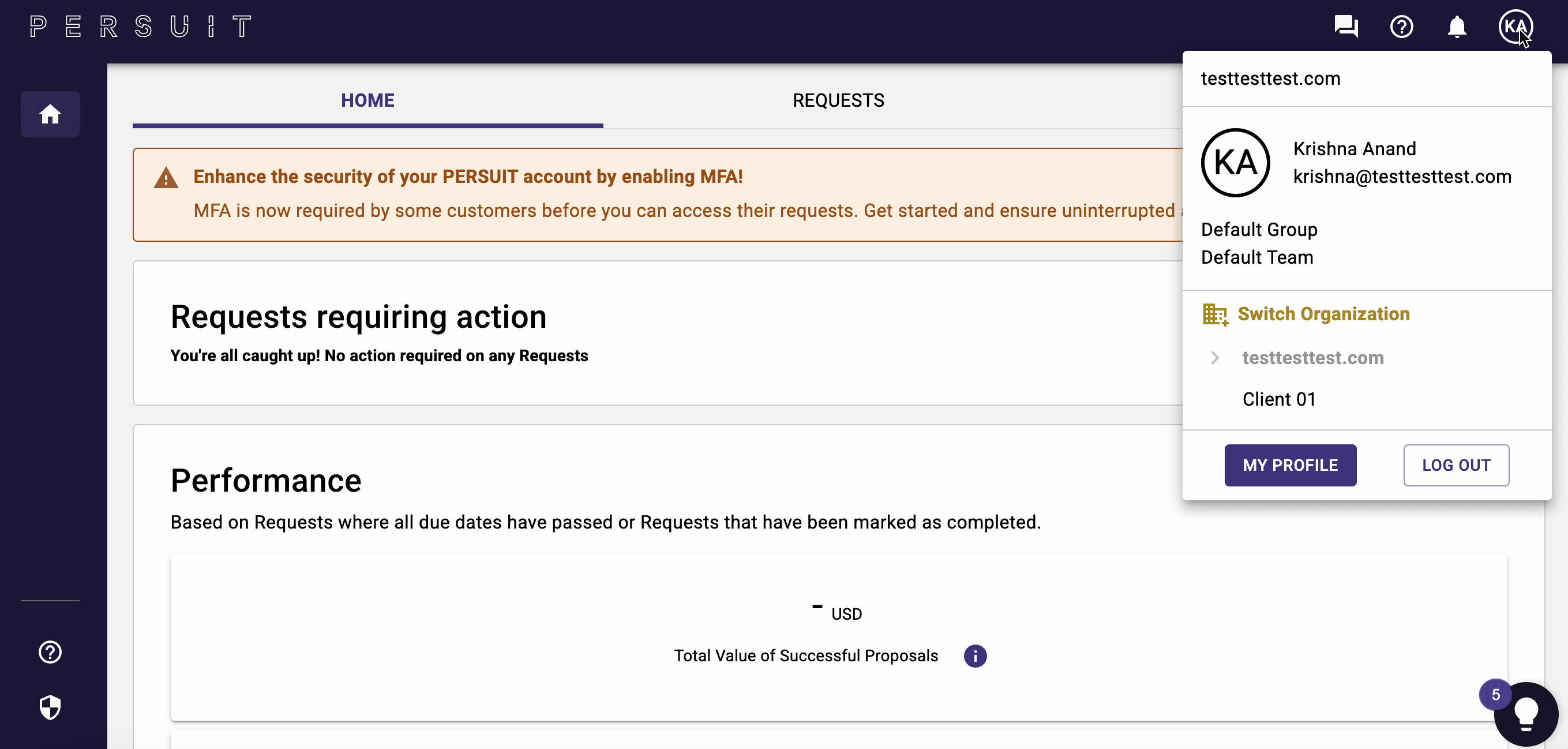Select the testtesttest.com organization entry
The image size is (1568, 749).
pos(1312,357)
